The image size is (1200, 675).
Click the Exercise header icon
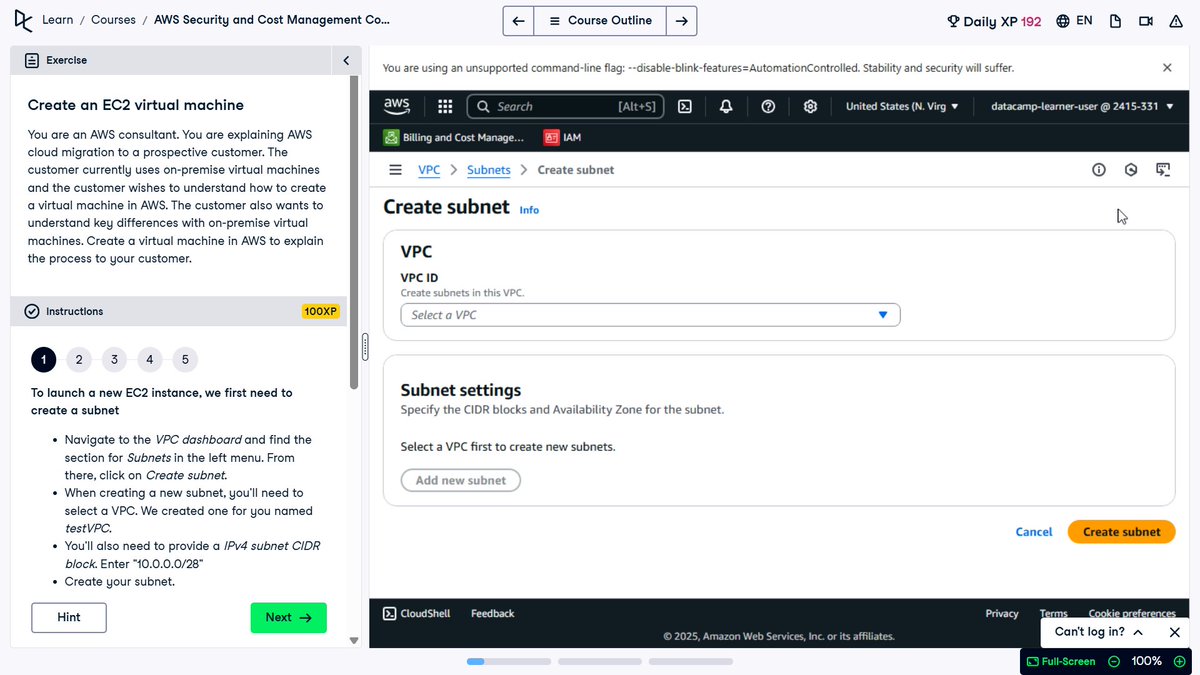(x=32, y=61)
